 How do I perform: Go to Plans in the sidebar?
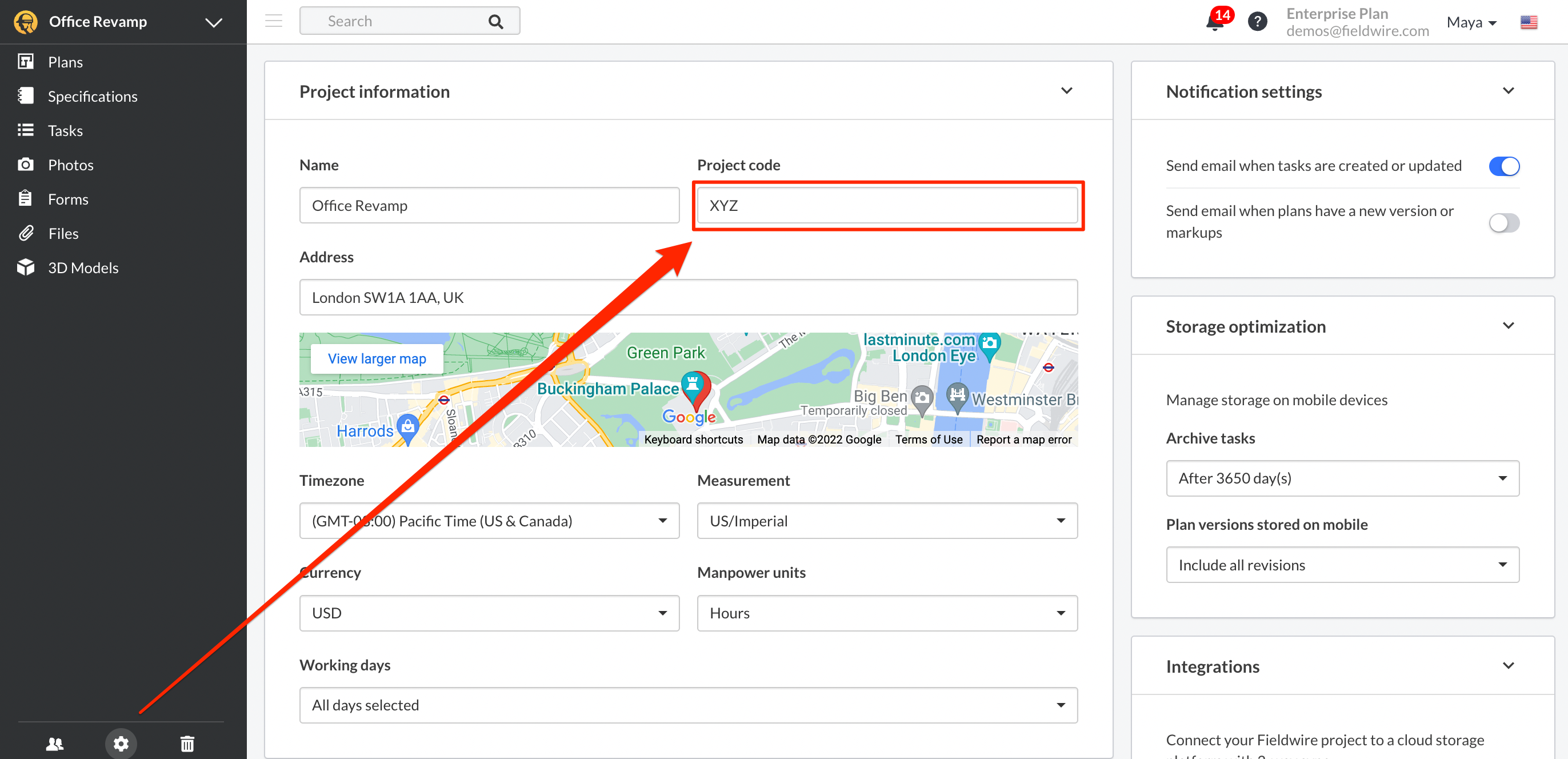65,62
